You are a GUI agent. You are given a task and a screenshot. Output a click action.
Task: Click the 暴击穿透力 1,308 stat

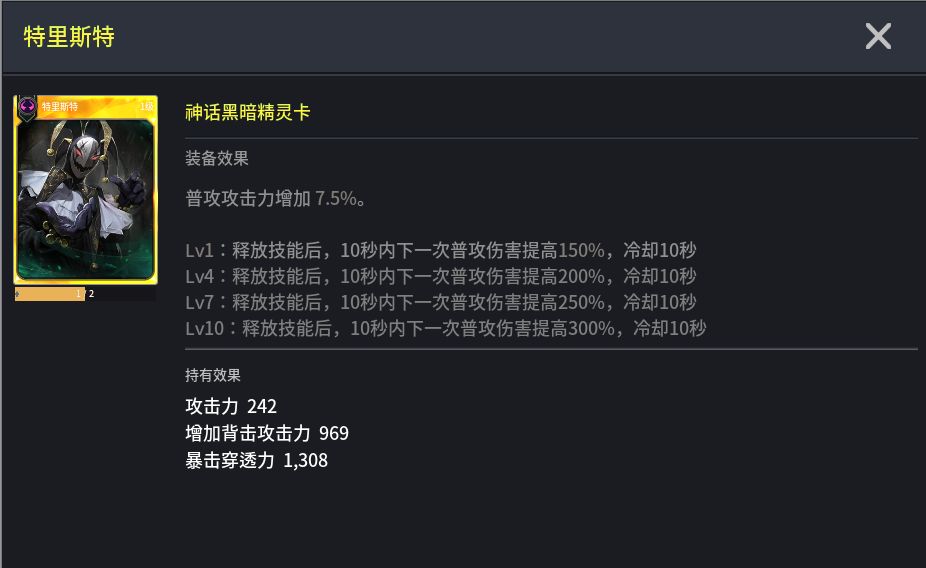(257, 460)
